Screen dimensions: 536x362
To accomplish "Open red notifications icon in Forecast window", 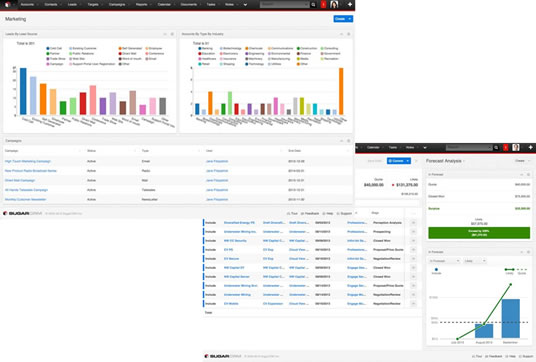I will tap(506, 148).
